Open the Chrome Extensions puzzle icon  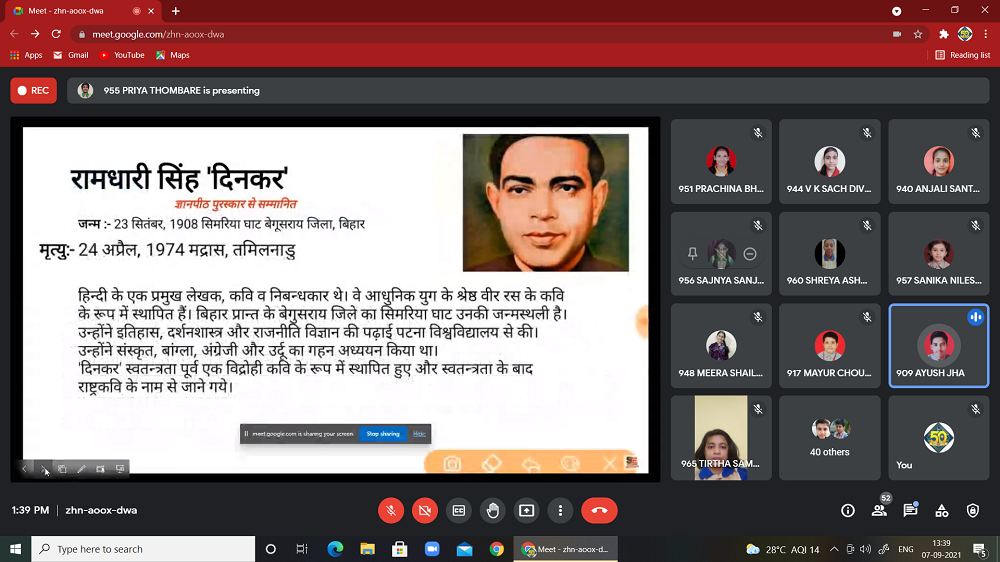click(943, 34)
